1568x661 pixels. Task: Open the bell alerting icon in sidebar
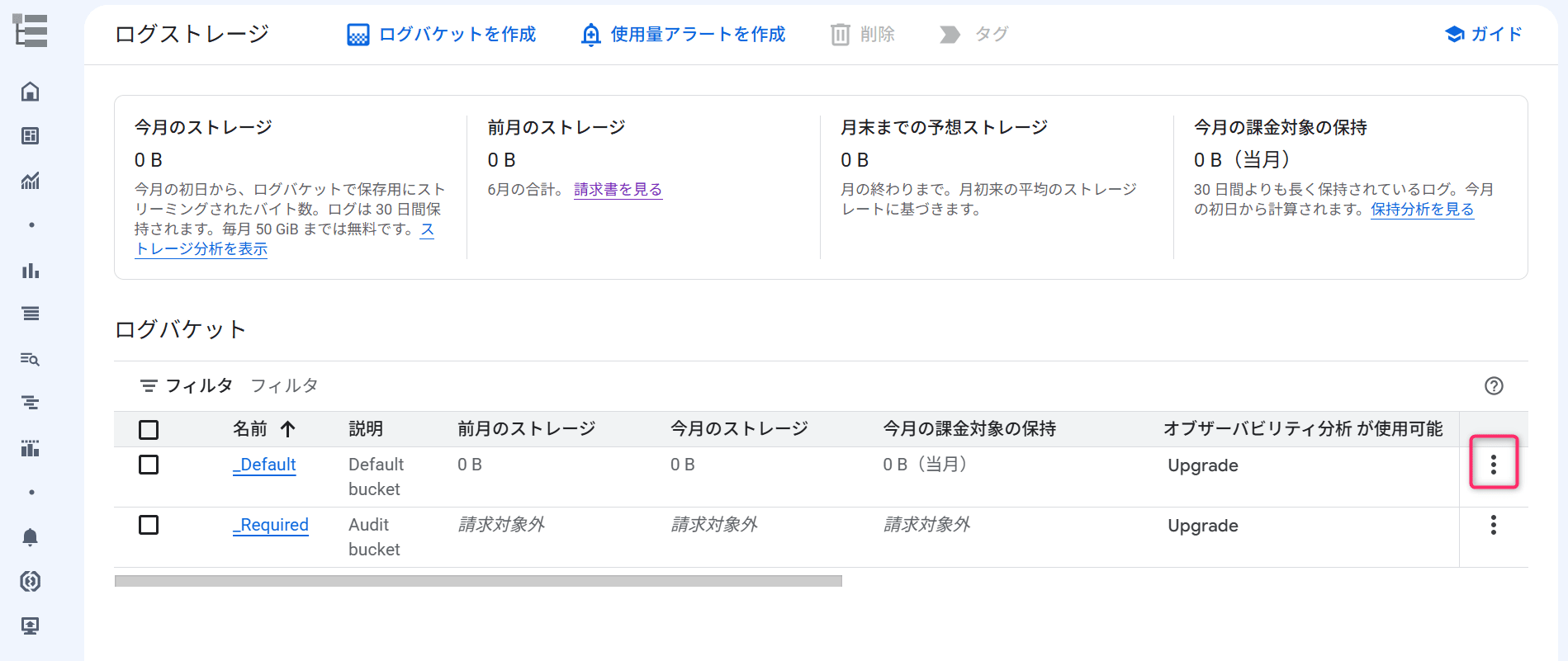click(31, 537)
